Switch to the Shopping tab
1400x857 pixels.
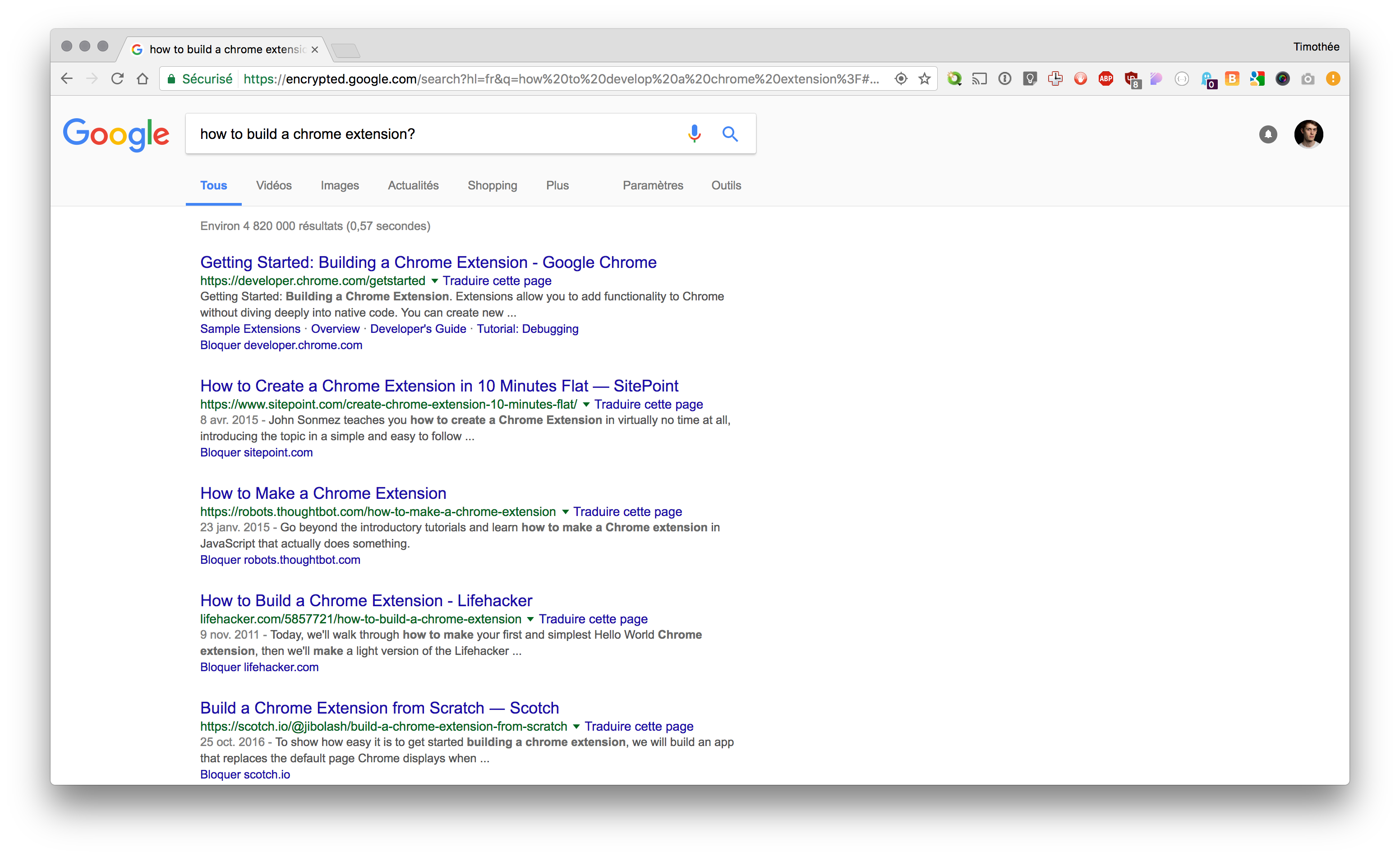pos(492,185)
